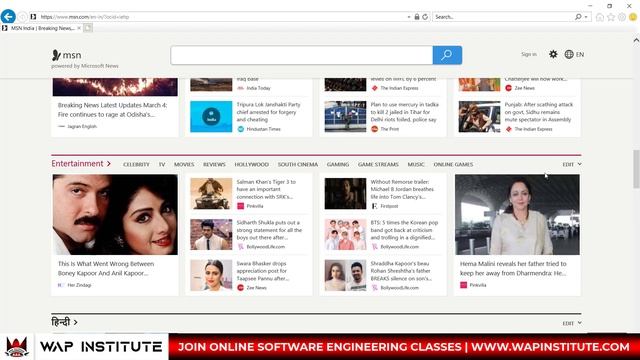640x360 pixels.
Task: Select the GAMING category
Action: (x=338, y=164)
